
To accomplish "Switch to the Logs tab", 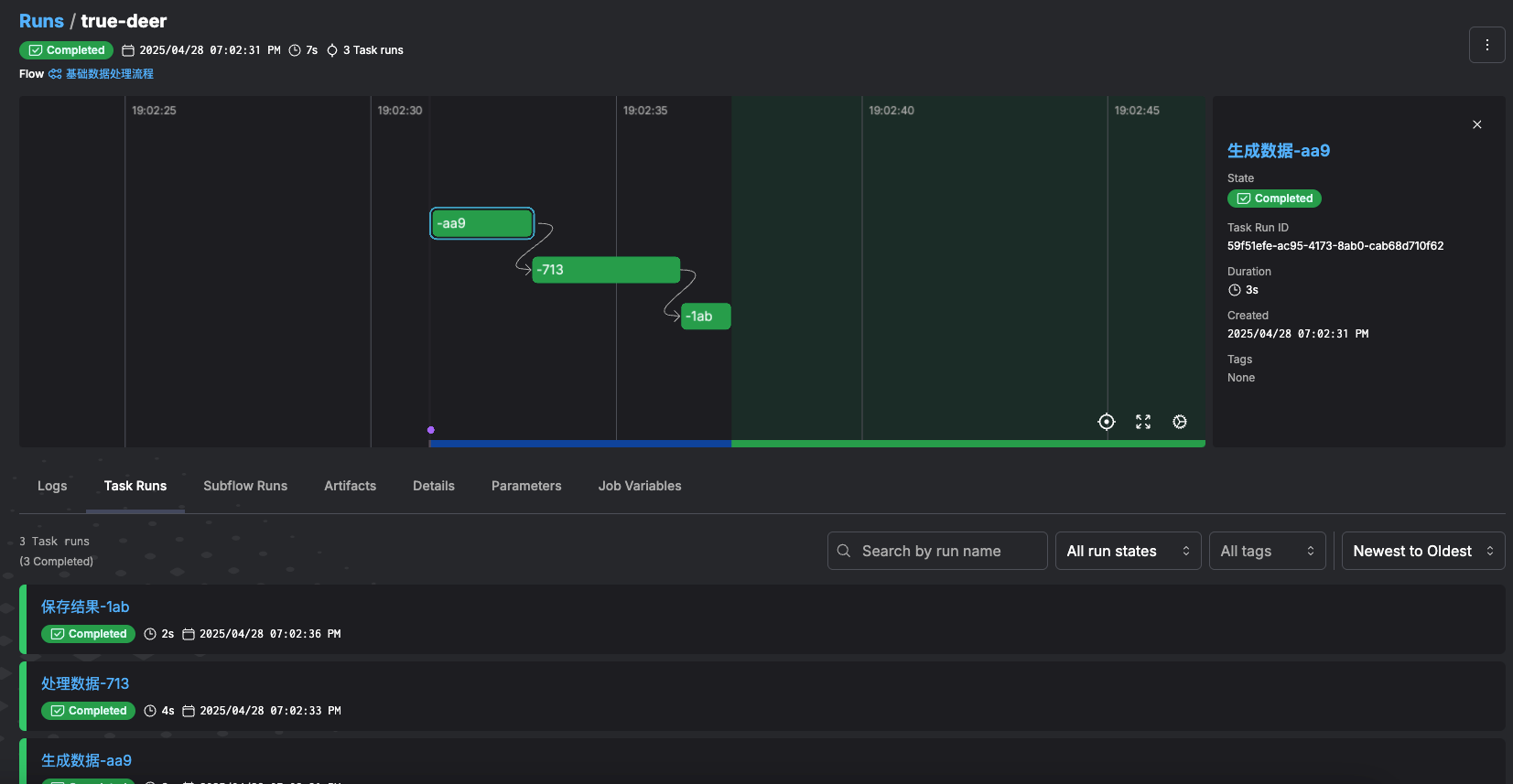I will [52, 486].
